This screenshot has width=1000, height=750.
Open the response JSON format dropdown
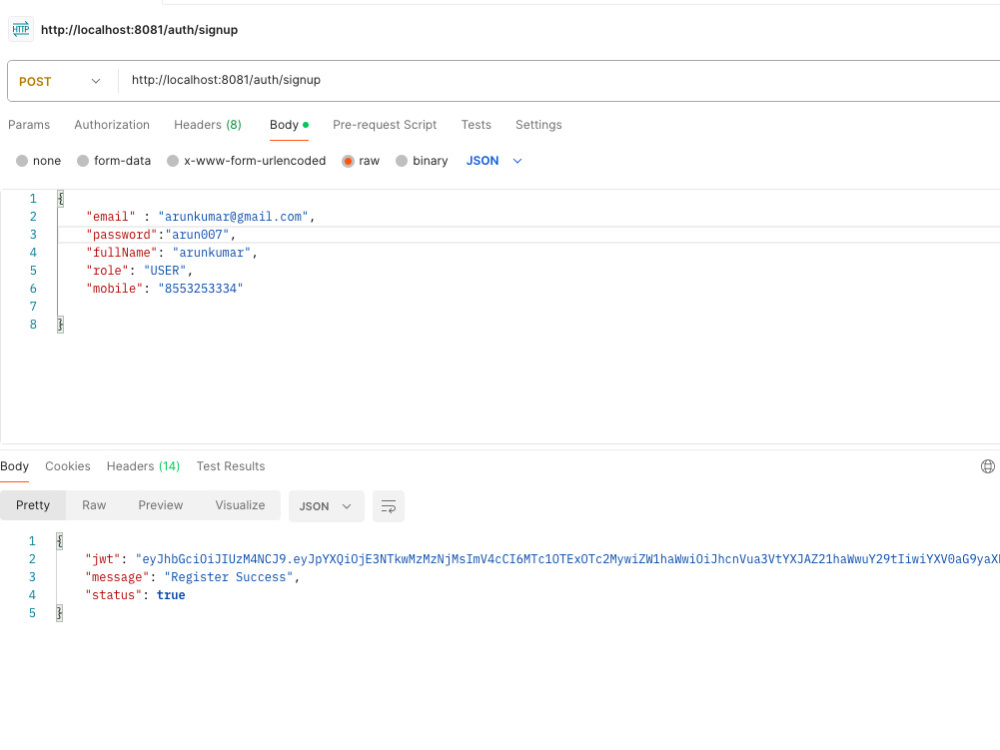pyautogui.click(x=326, y=506)
